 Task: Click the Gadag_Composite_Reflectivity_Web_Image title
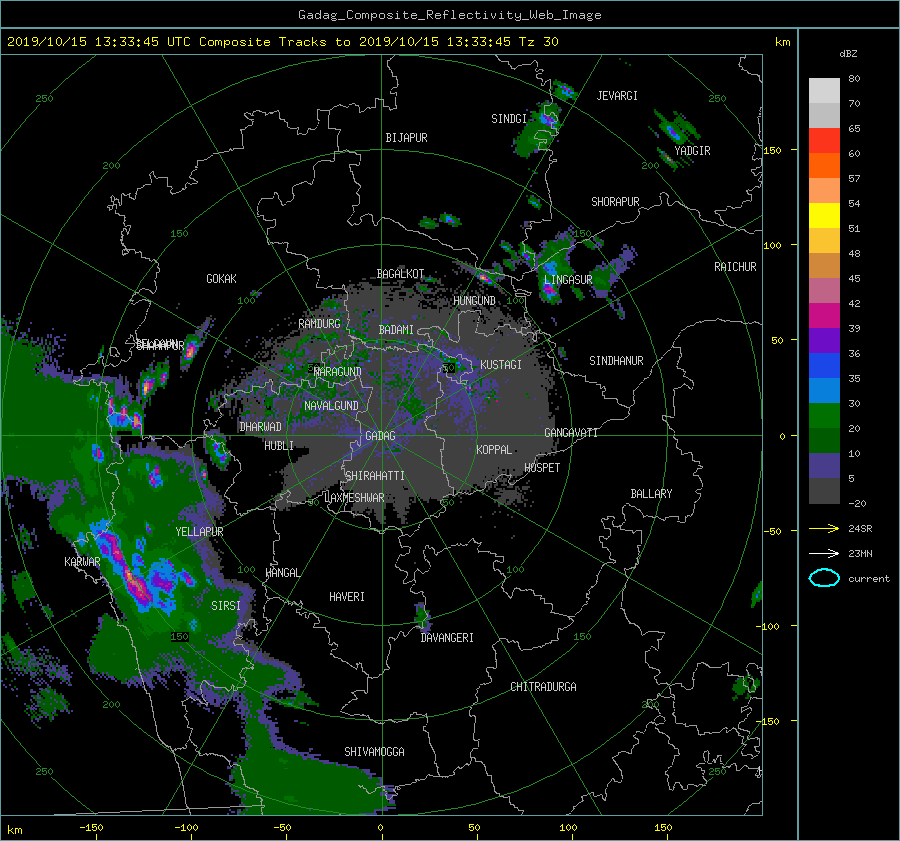click(449, 15)
